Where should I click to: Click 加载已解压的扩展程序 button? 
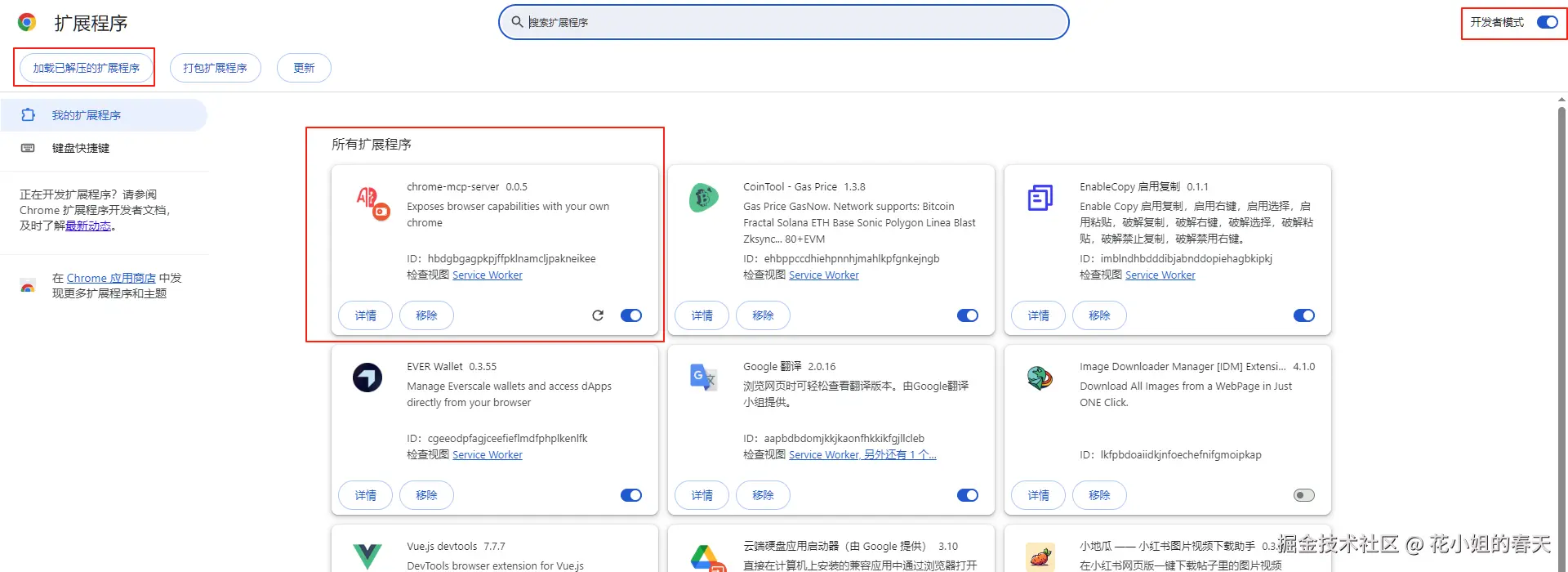click(87, 68)
